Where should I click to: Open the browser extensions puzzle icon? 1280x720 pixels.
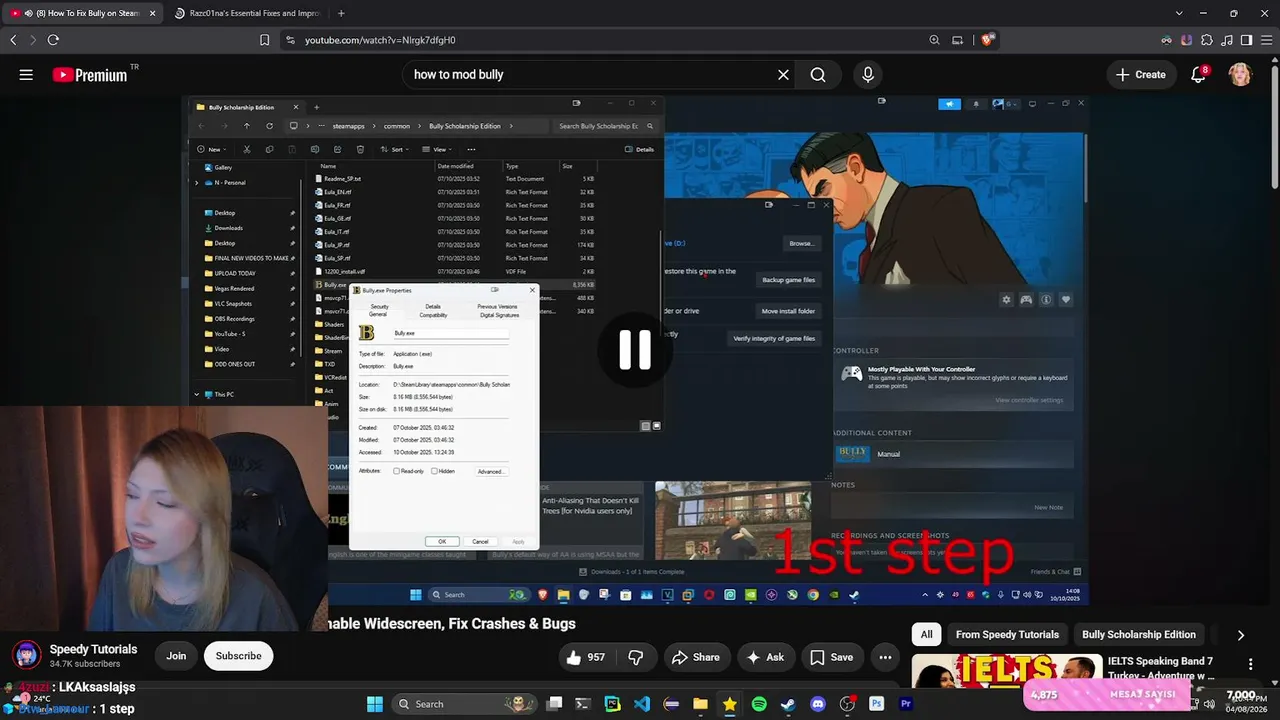[x=1207, y=40]
